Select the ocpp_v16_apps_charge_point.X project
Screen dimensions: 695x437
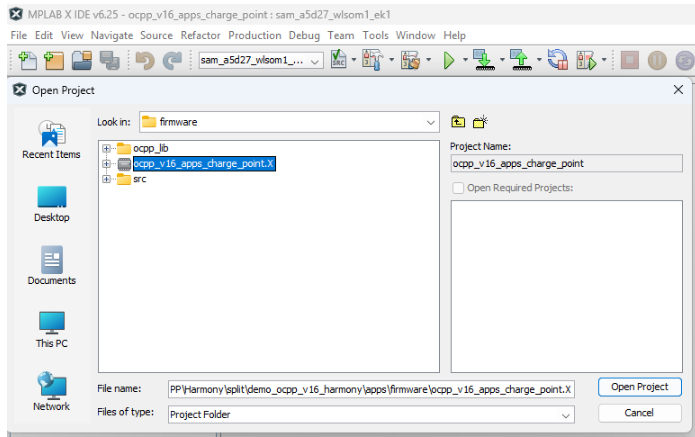coord(204,164)
